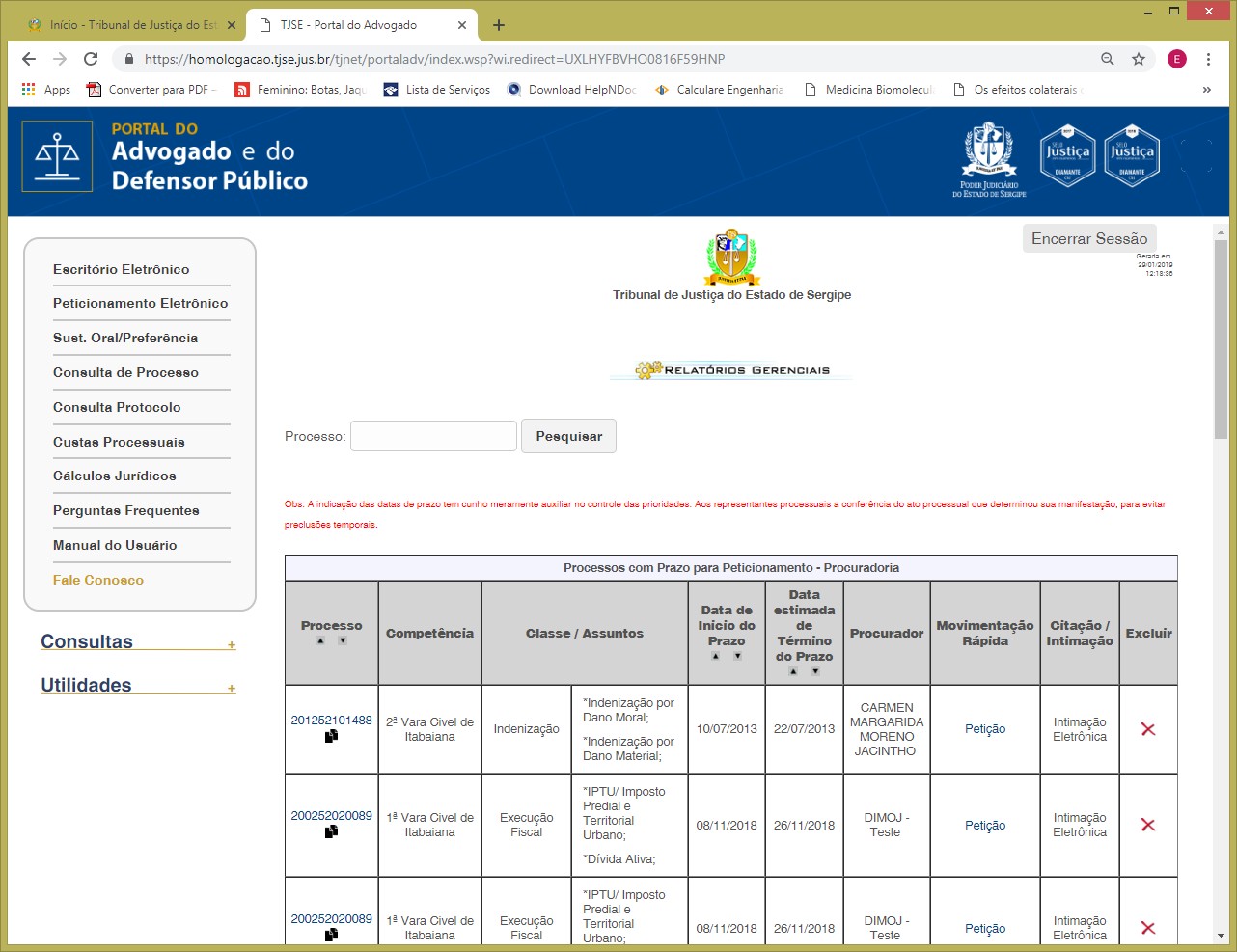The image size is (1237, 952).
Task: Sort Processo column in ascending order
Action: pyautogui.click(x=320, y=640)
